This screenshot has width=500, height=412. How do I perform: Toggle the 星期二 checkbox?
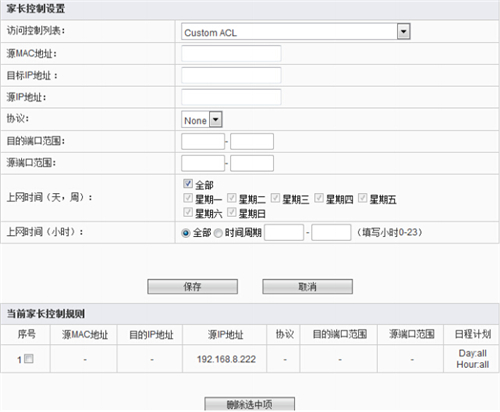[x=232, y=198]
